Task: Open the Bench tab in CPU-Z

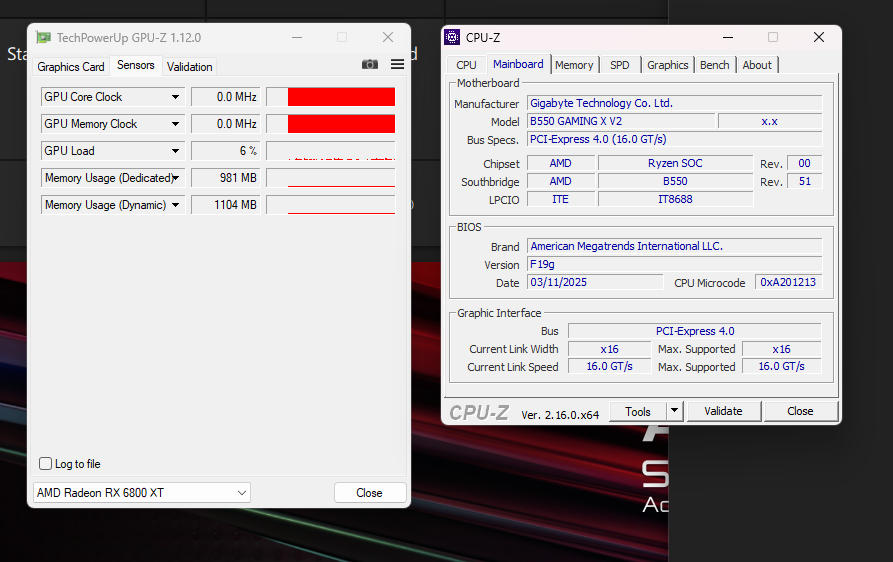Action: [715, 65]
